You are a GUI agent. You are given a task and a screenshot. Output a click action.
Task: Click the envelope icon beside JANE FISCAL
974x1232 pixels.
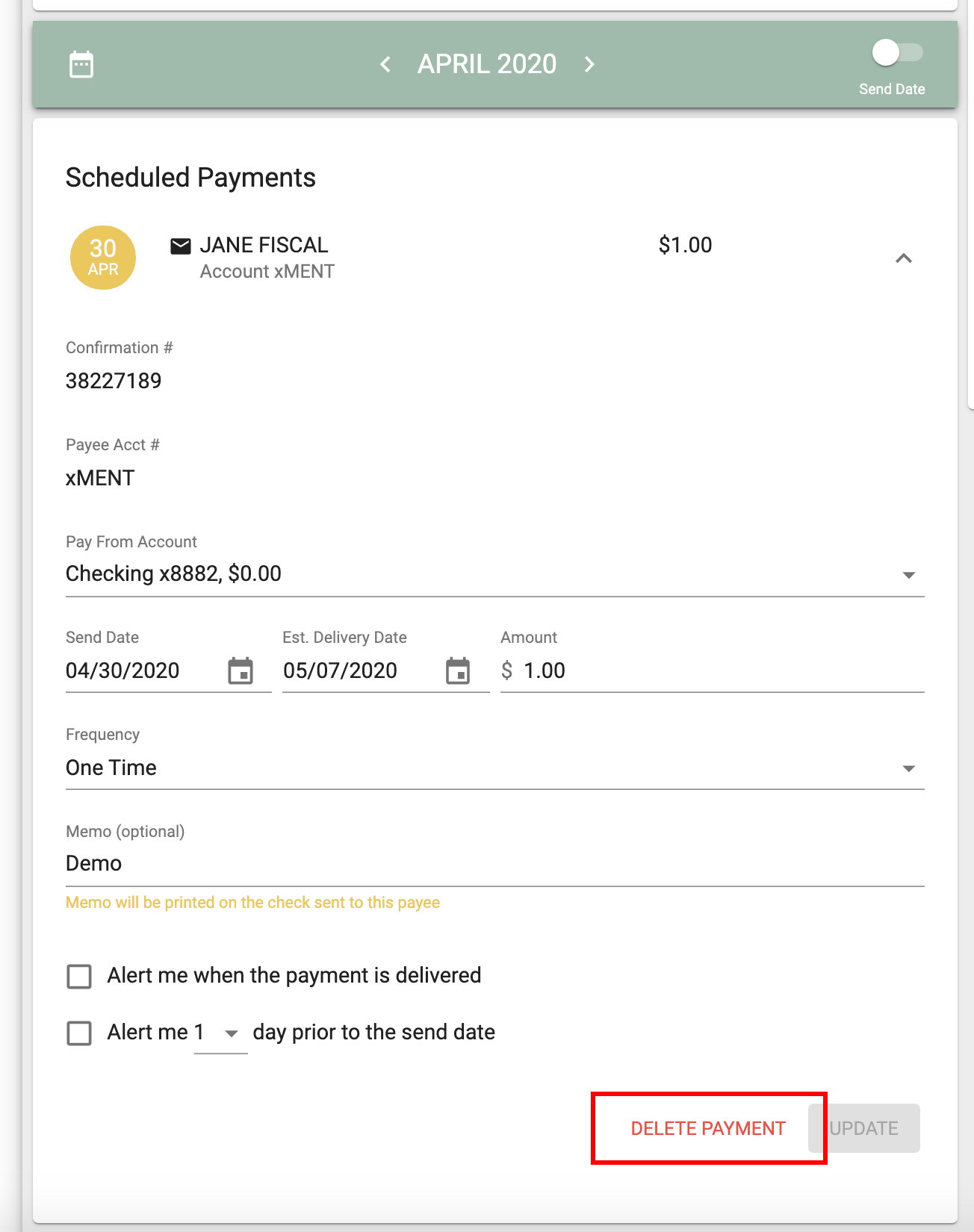[181, 246]
